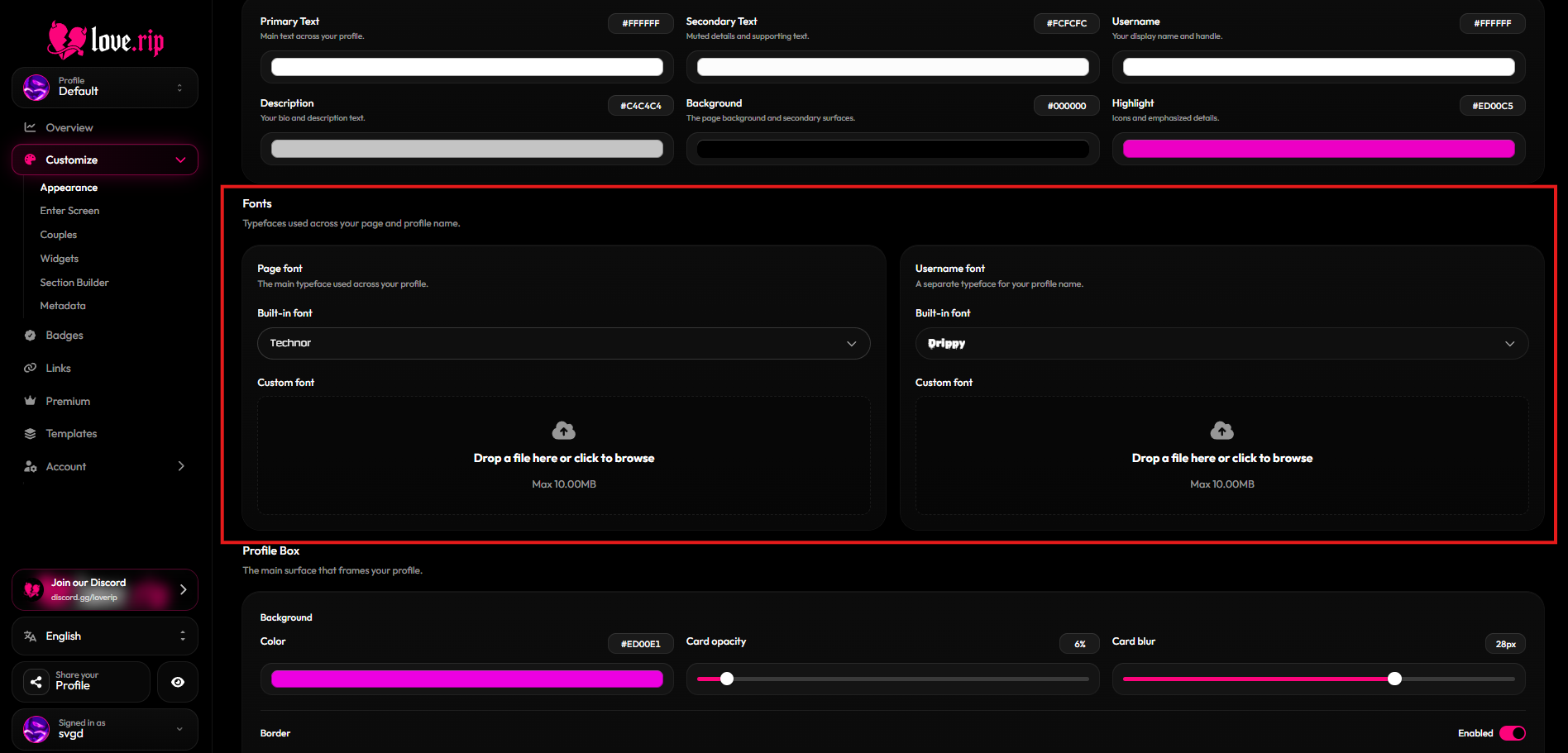Edit the Primary Text #FFFFFF hex field
This screenshot has width=1568, height=753.
(x=641, y=23)
